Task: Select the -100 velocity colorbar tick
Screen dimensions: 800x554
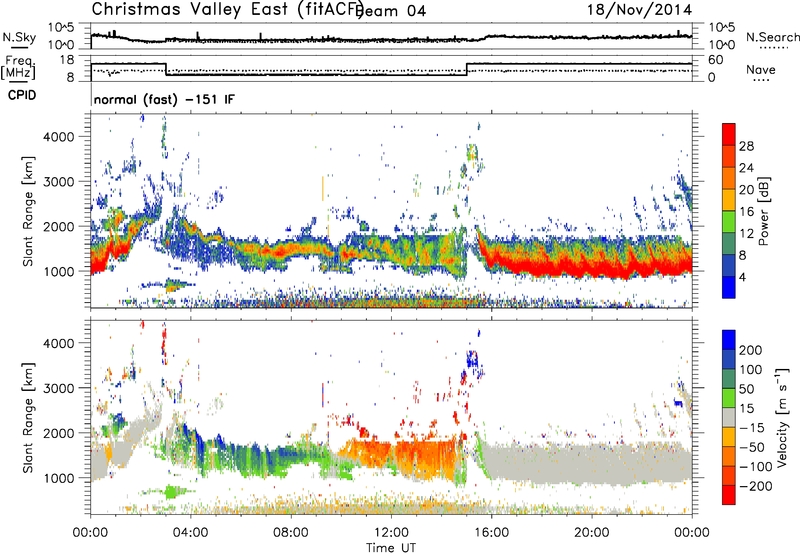Action: [x=756, y=467]
